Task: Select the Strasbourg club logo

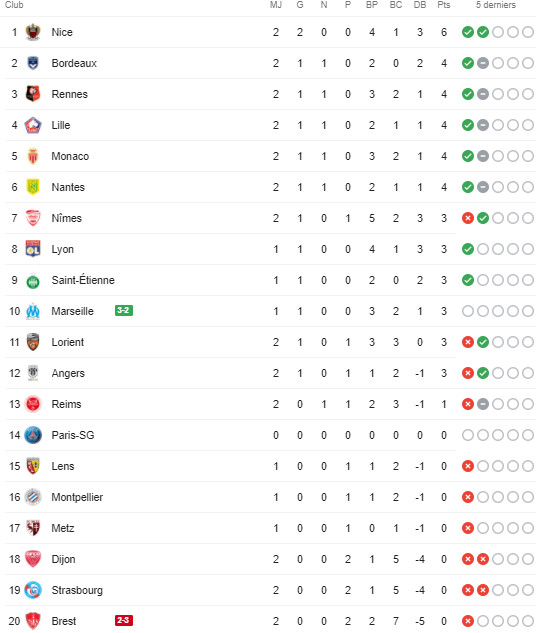Action: pyautogui.click(x=33, y=590)
